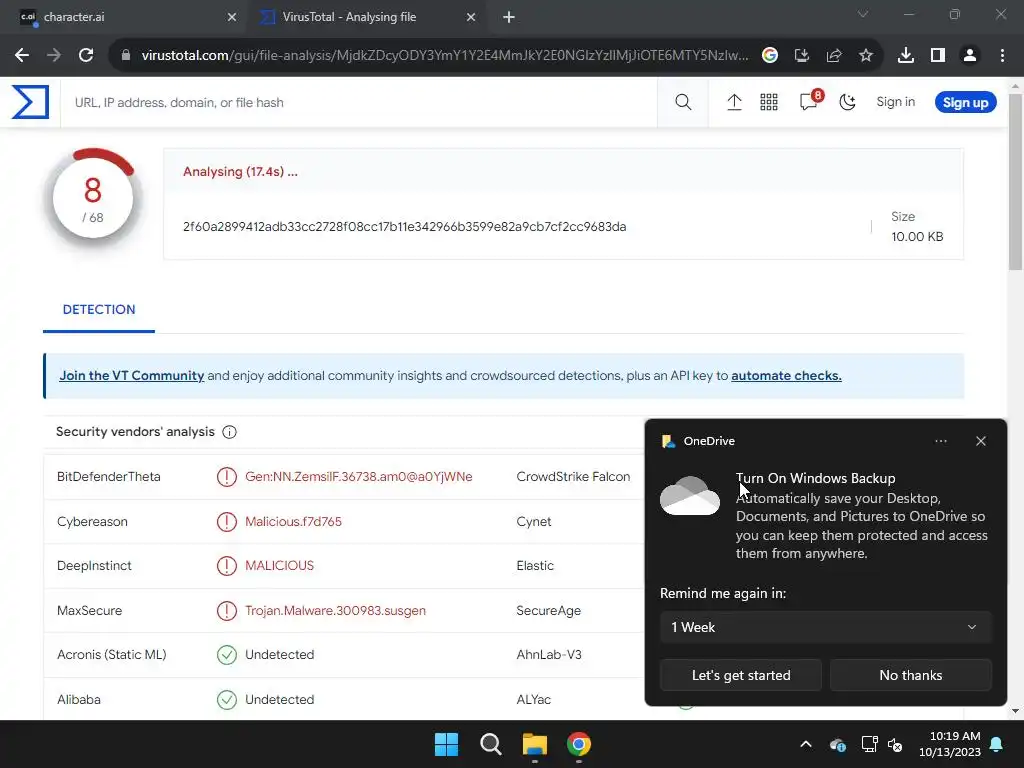Expand the Remind me again 1 Week dropdown
Image resolution: width=1024 pixels, height=768 pixels.
tap(825, 627)
